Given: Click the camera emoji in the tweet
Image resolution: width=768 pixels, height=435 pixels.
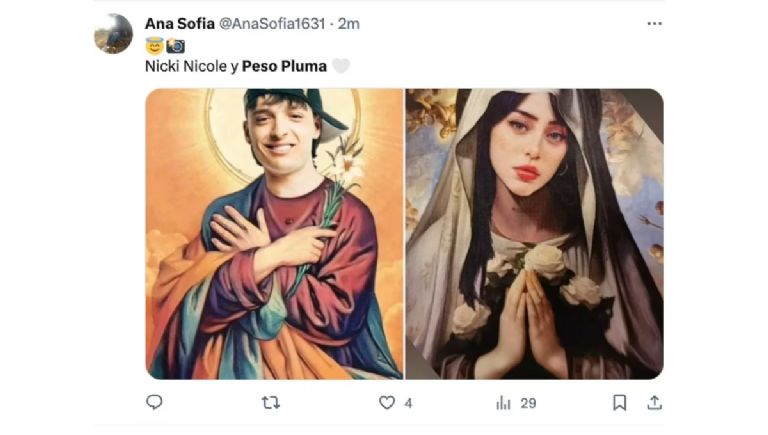Looking at the screenshot, I should point(175,46).
